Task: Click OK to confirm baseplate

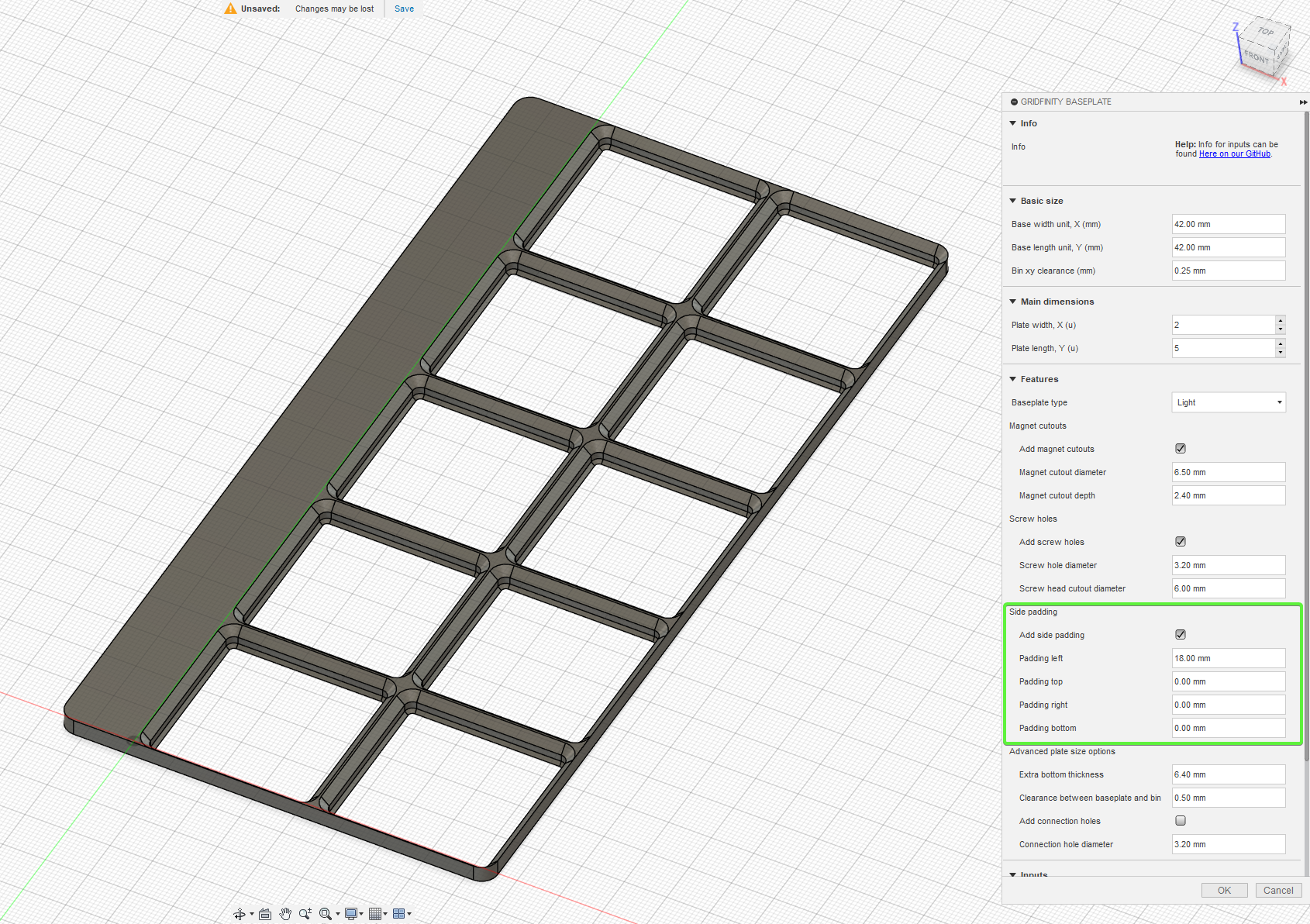Action: tap(1225, 890)
